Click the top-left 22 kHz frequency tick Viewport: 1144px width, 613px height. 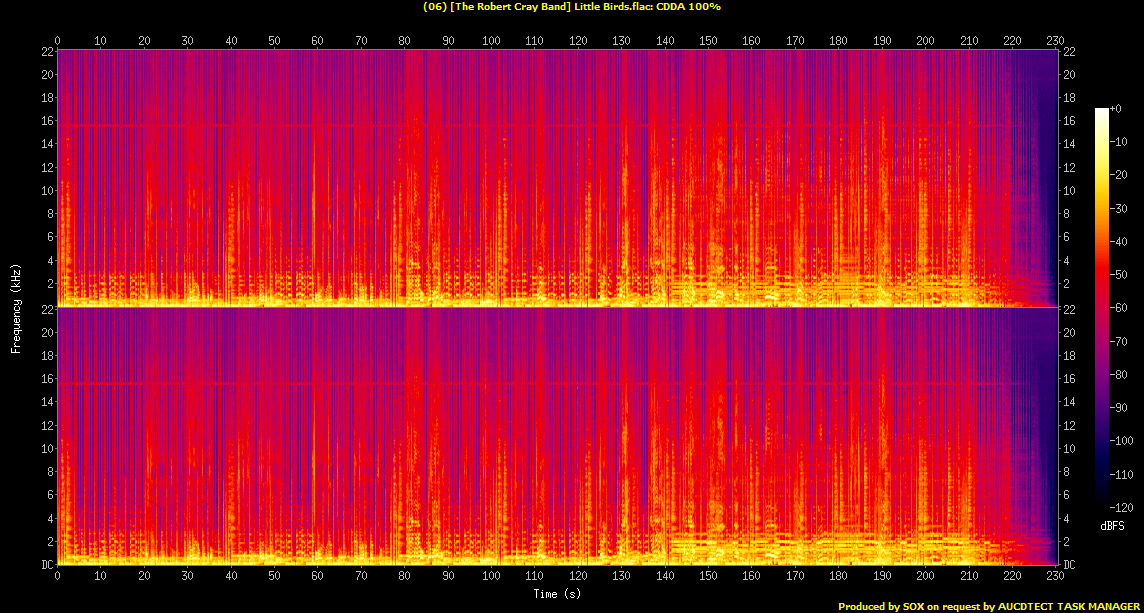(x=47, y=51)
